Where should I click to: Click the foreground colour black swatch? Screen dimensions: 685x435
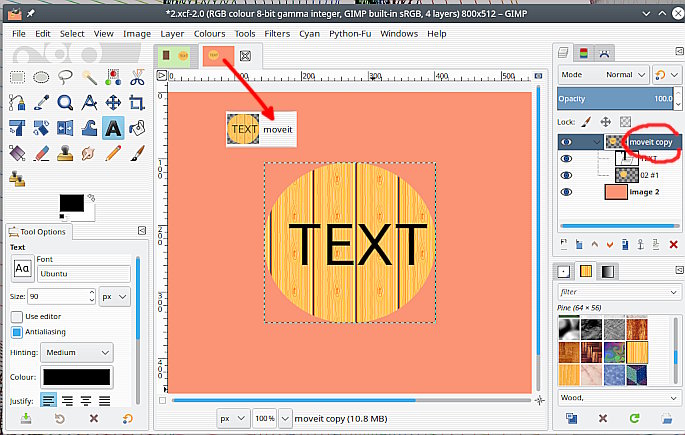point(72,203)
